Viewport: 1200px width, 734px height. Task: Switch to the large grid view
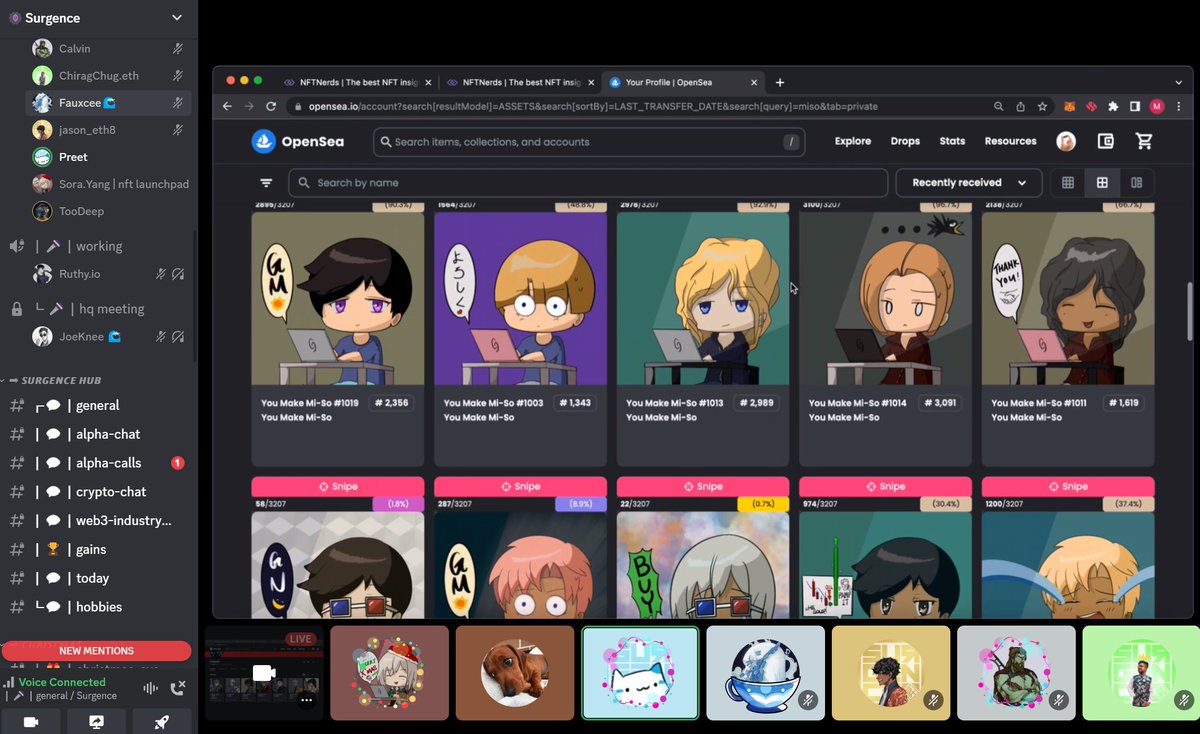pos(1102,183)
